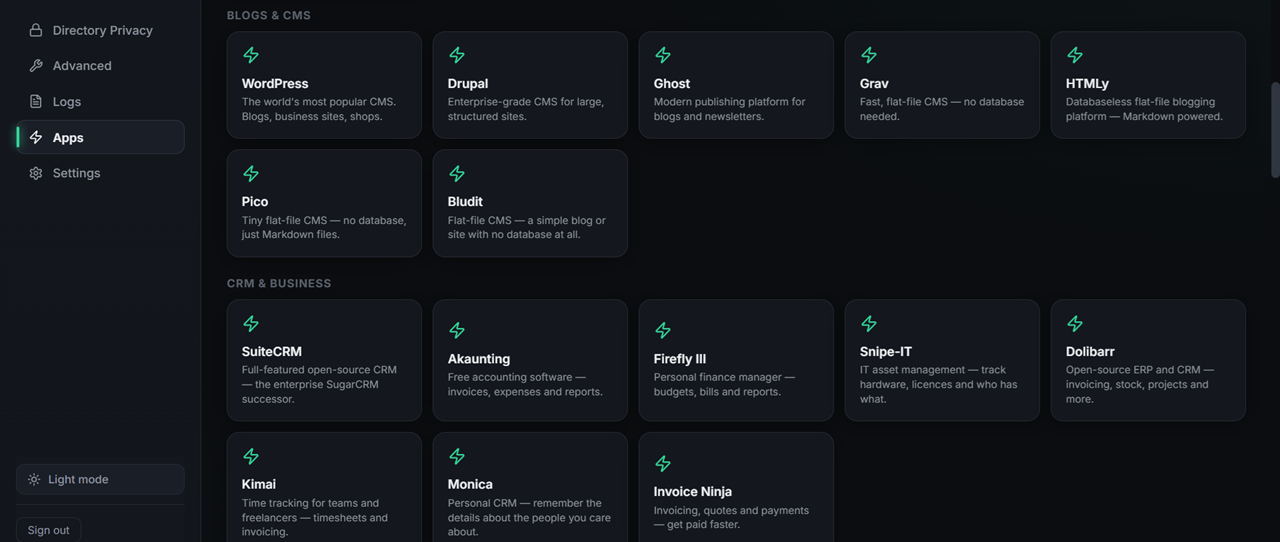Click the lock icon beside Directory Privacy
This screenshot has height=542, width=1280.
pyautogui.click(x=36, y=30)
